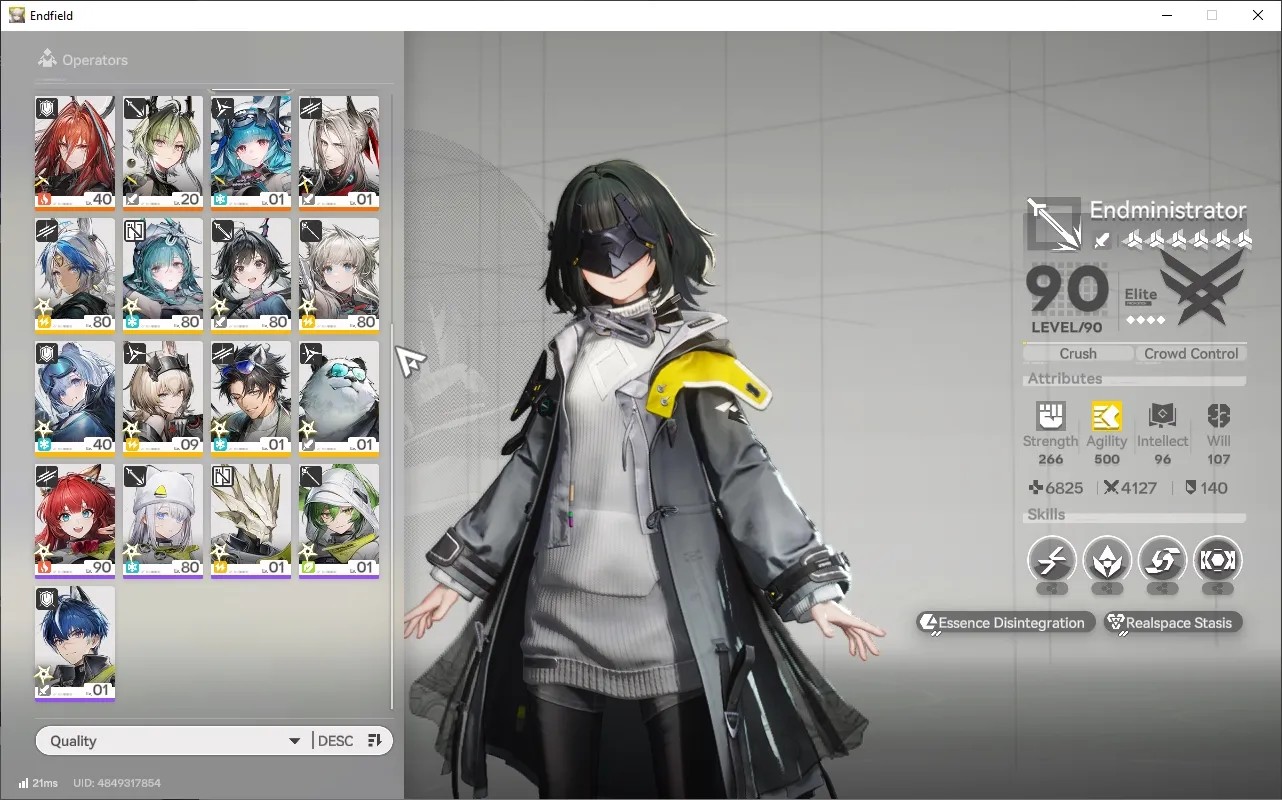The height and width of the screenshot is (800, 1282).
Task: Close the Endfield window
Action: (x=1258, y=15)
